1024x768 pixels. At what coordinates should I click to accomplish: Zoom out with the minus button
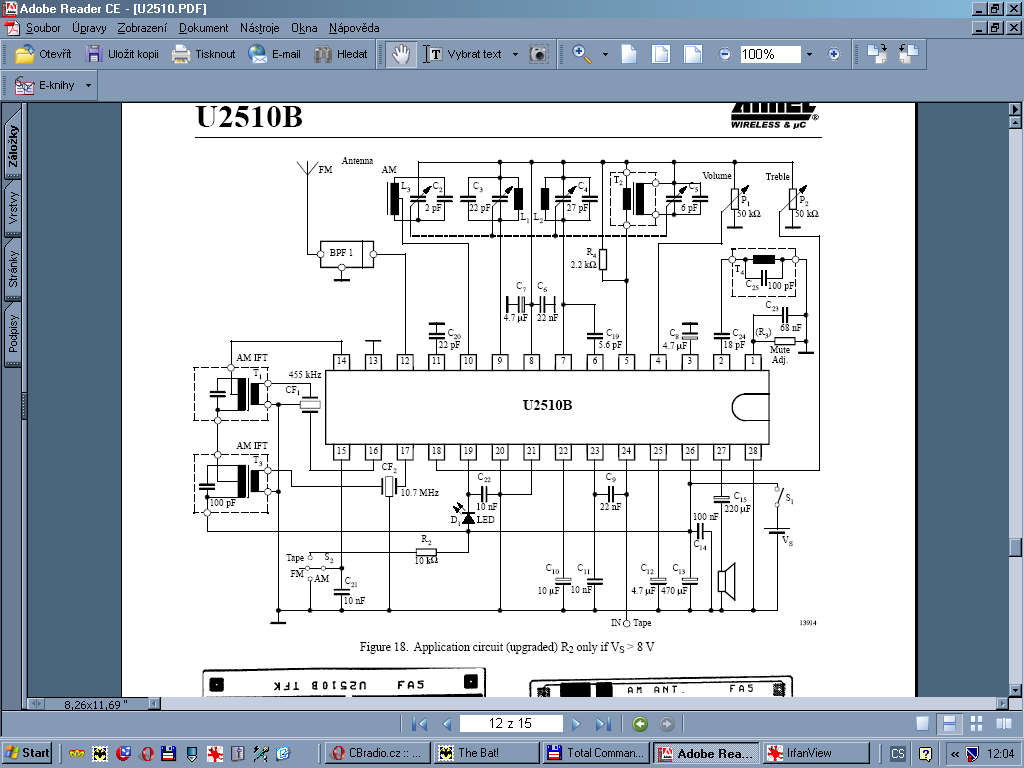[725, 54]
